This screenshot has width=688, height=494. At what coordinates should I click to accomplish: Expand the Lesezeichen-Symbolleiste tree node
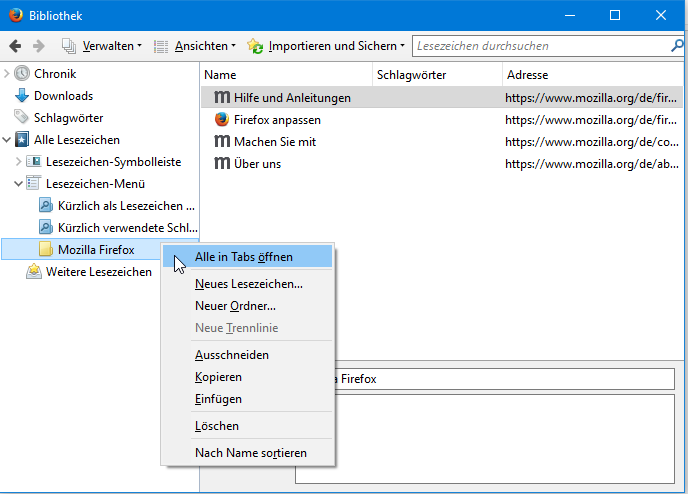click(x=18, y=162)
